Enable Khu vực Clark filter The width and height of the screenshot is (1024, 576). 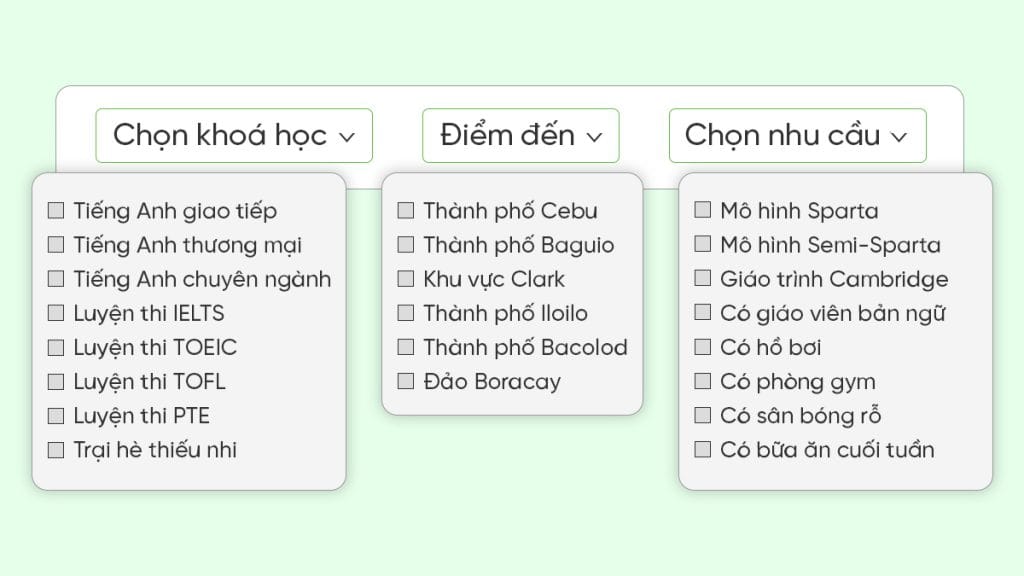[406, 279]
